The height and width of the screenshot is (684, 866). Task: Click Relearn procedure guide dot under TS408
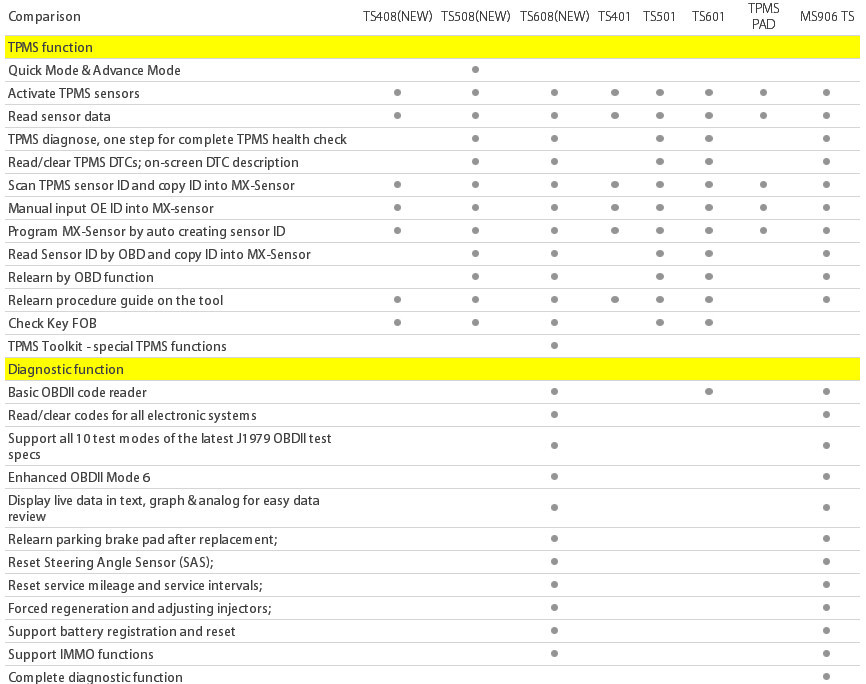398,299
